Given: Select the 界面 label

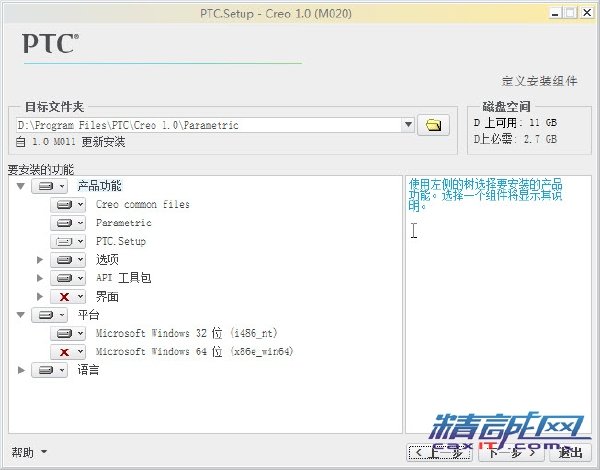Looking at the screenshot, I should coord(107,297).
